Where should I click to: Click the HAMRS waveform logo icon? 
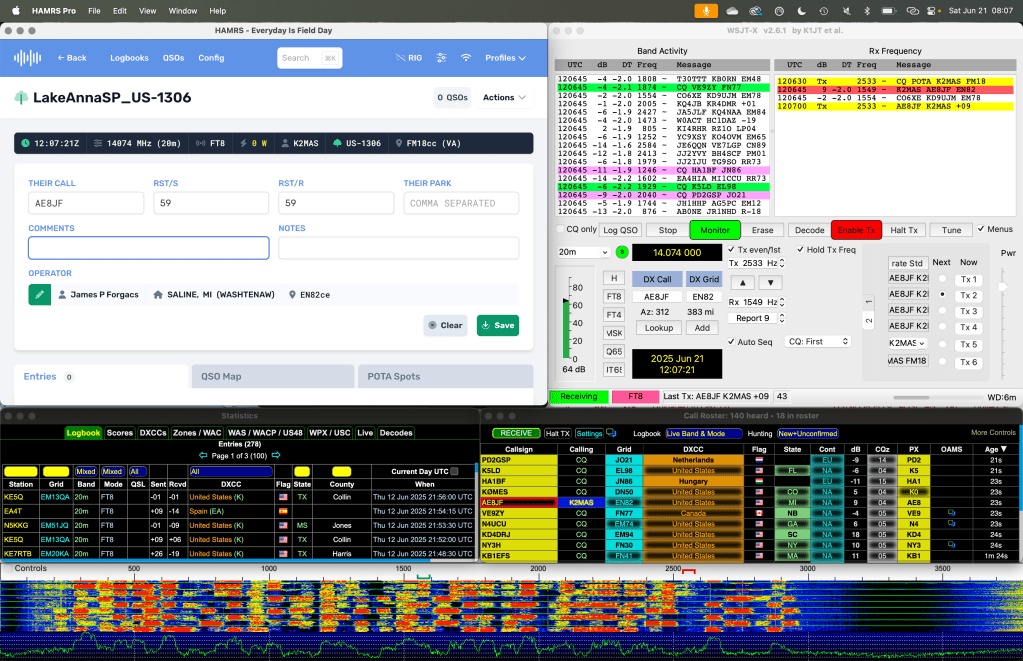[x=28, y=58]
